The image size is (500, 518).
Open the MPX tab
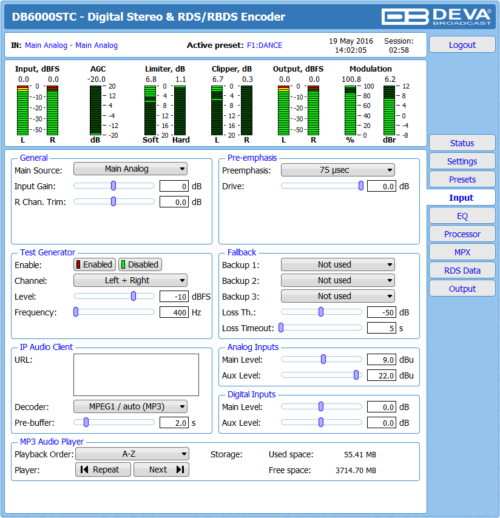pos(462,252)
